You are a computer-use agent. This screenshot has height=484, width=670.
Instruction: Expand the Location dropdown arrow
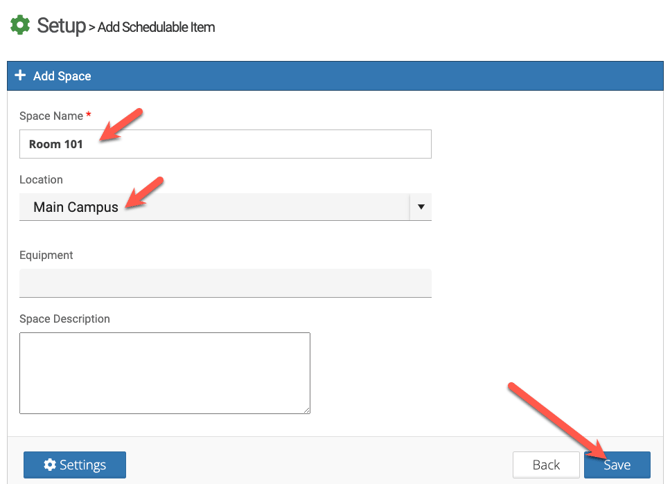[421, 207]
